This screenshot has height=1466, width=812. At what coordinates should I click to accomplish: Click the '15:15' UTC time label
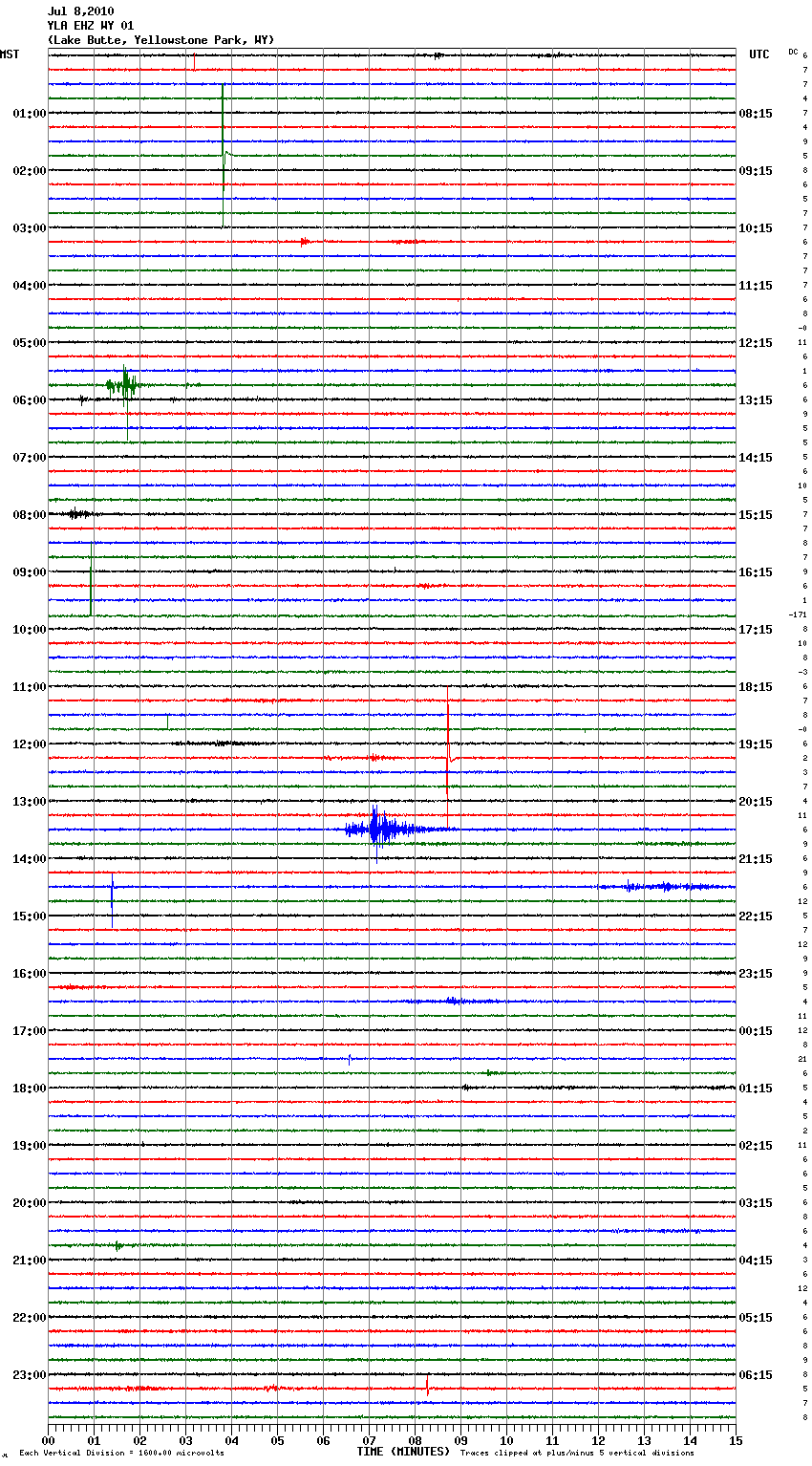(x=756, y=515)
